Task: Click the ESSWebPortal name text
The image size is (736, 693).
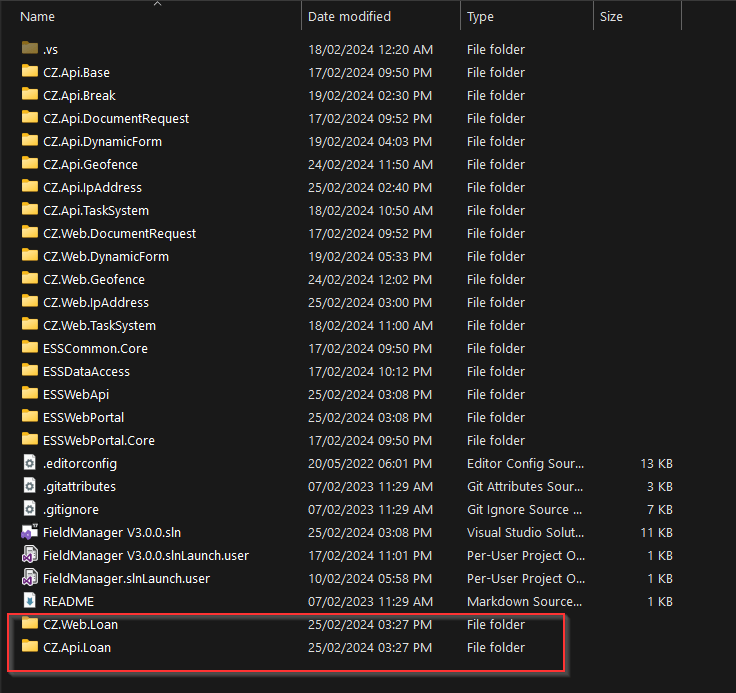Action: coord(84,417)
